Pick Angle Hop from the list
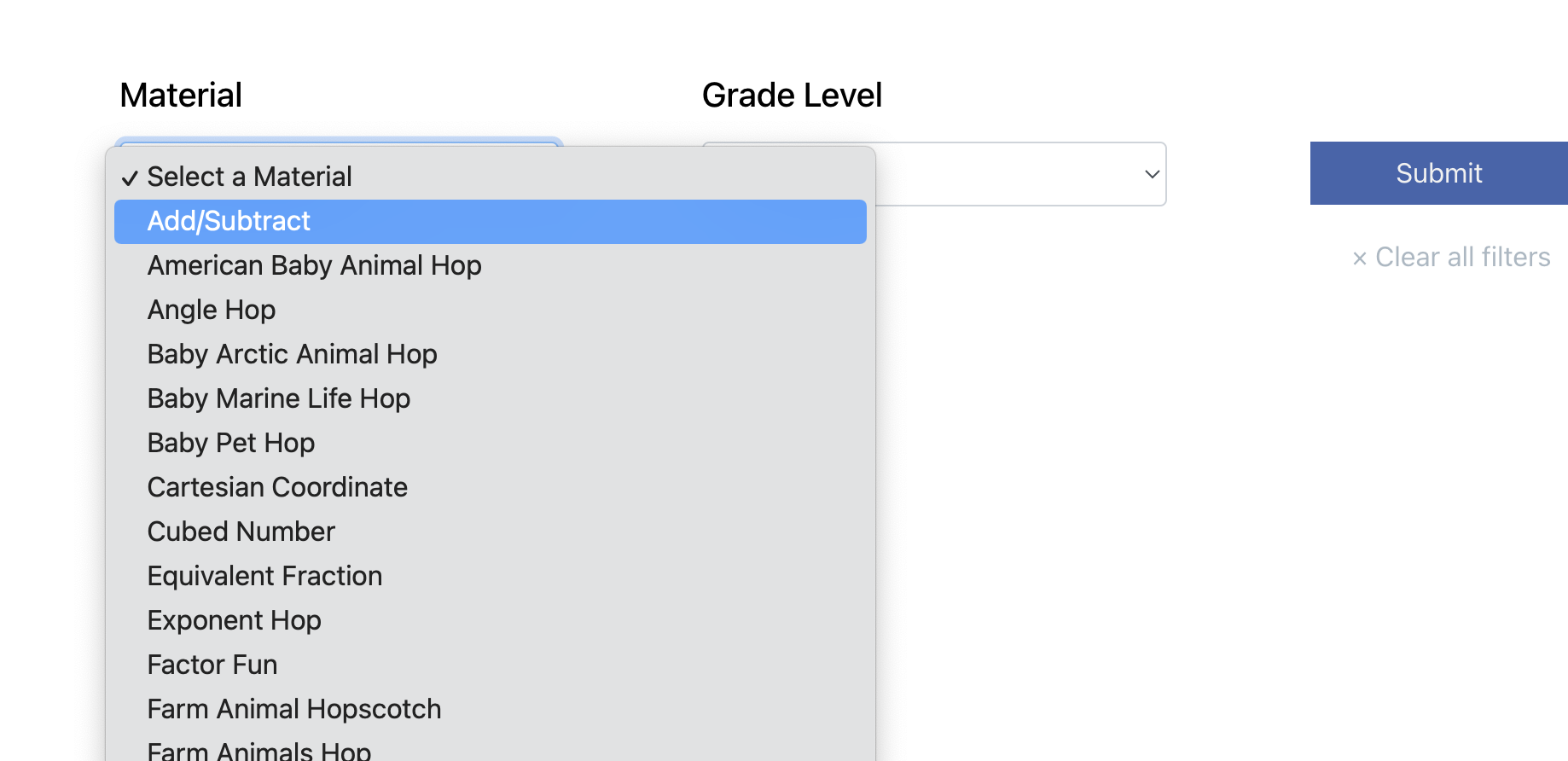This screenshot has height=761, width=1568. (491, 311)
